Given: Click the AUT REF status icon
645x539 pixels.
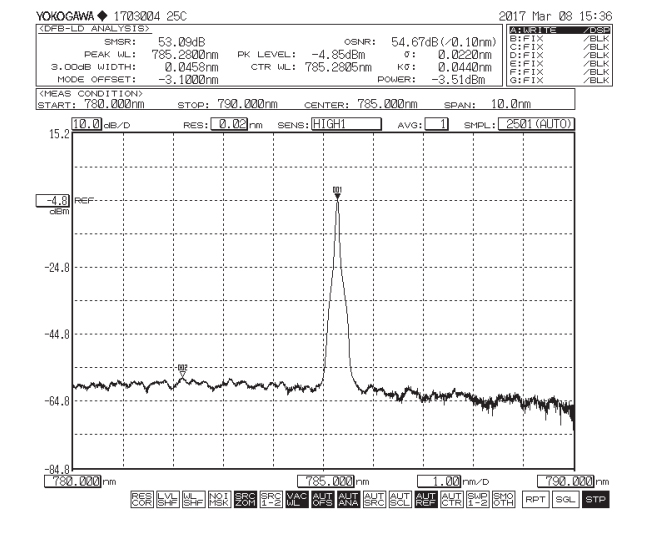Looking at the screenshot, I should click(x=426, y=499).
